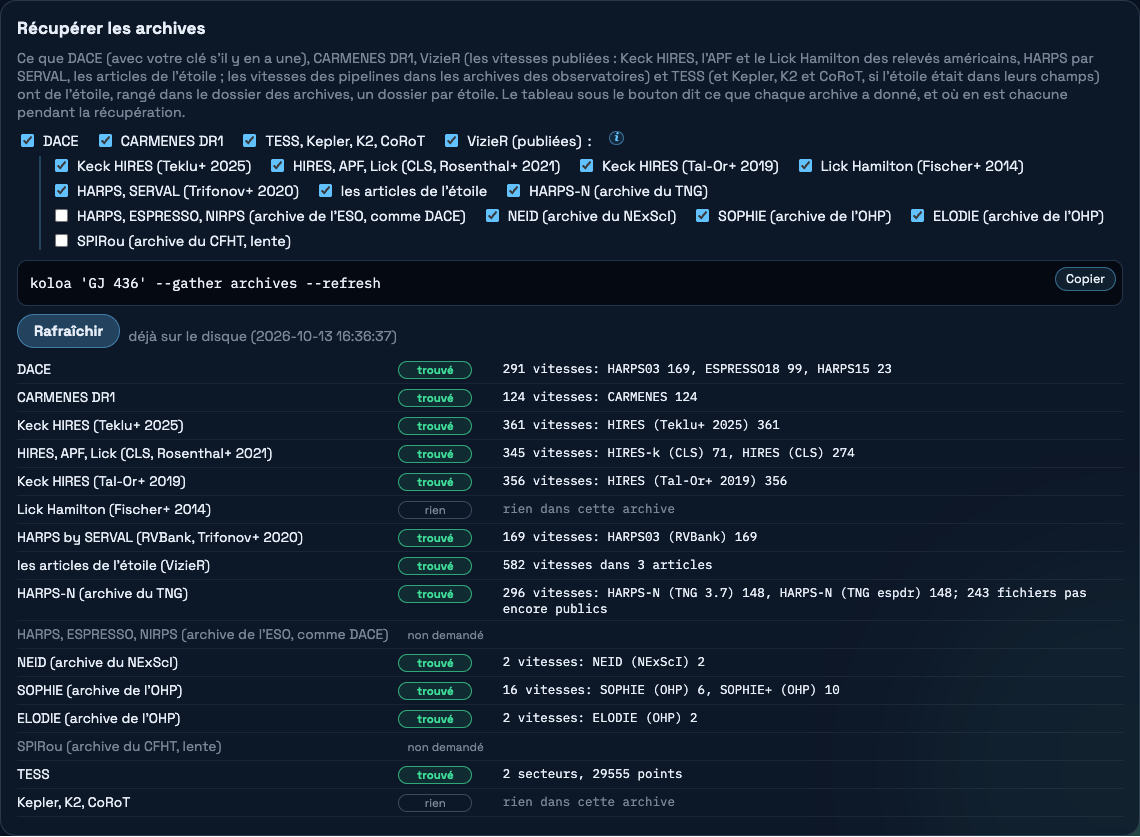
Task: Click the Rafraîchir button
Action: pos(68,331)
